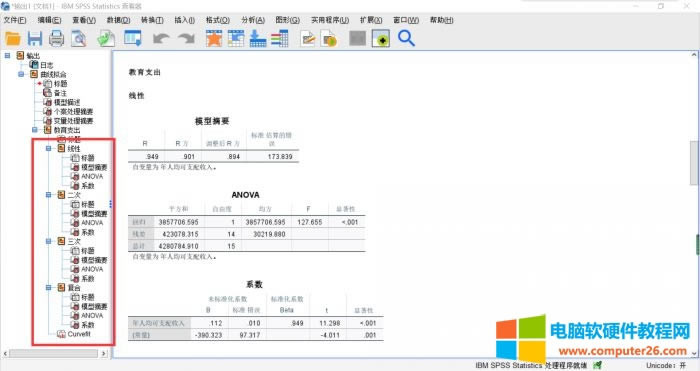700x371 pixels.
Task: Click the orange star Go to Data icon
Action: click(214, 38)
